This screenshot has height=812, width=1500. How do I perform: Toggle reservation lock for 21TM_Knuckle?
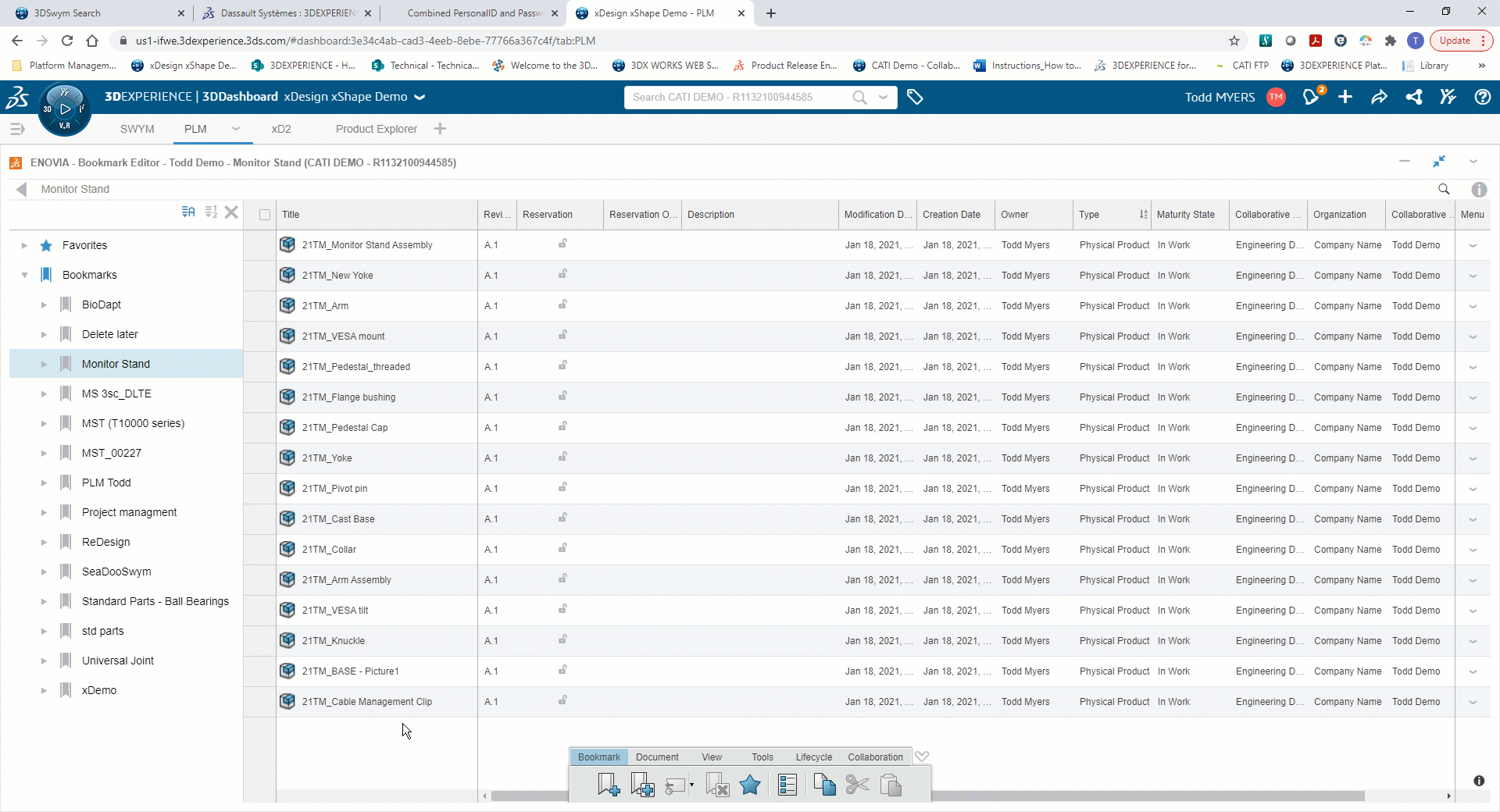562,639
